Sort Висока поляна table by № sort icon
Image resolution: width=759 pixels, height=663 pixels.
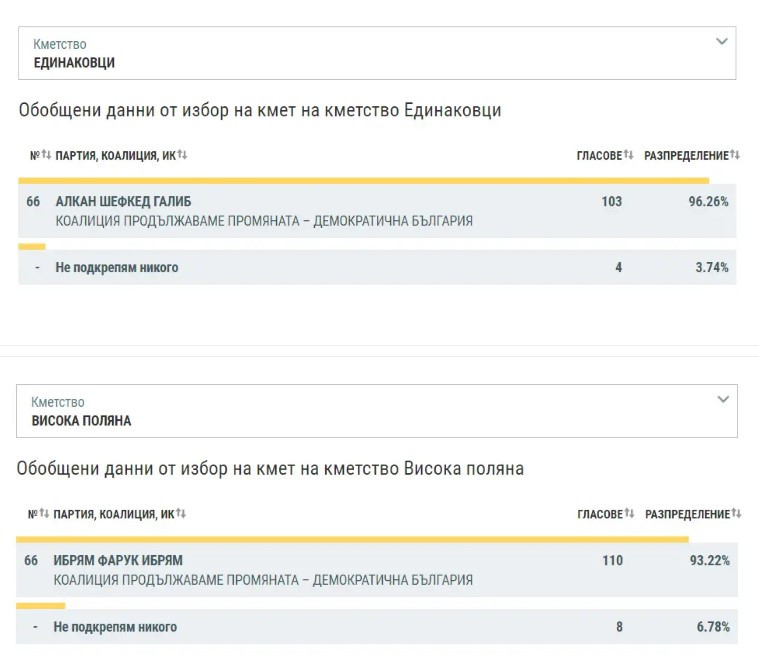(x=44, y=514)
